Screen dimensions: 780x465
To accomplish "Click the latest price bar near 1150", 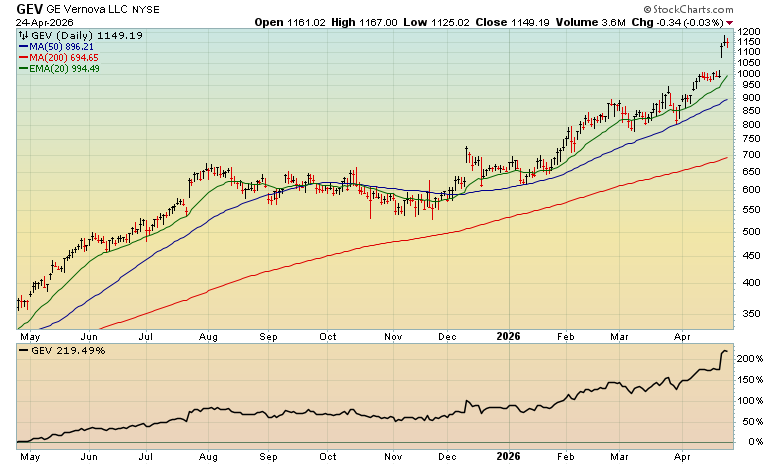I will coord(728,43).
